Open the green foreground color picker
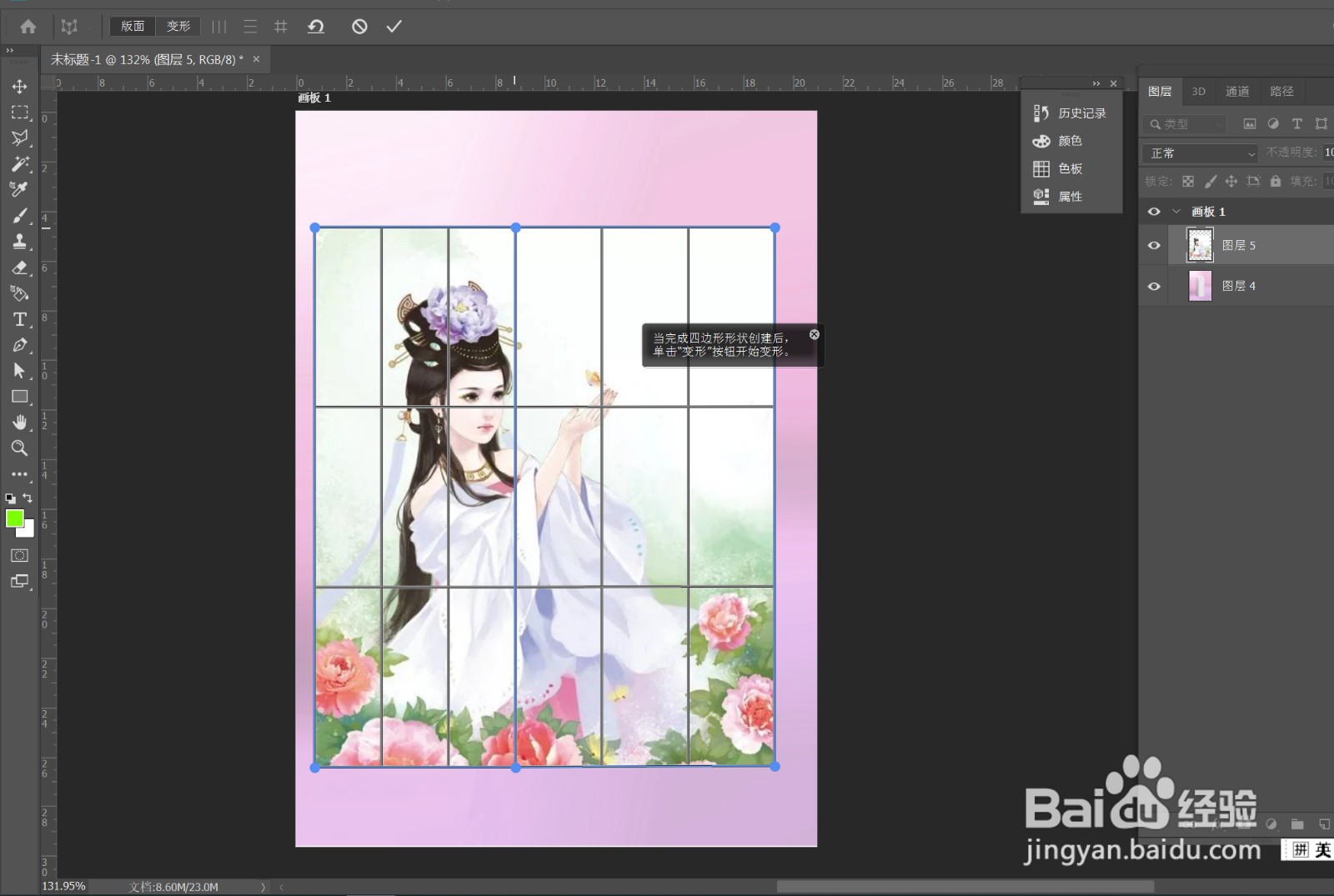This screenshot has width=1334, height=896. click(14, 518)
